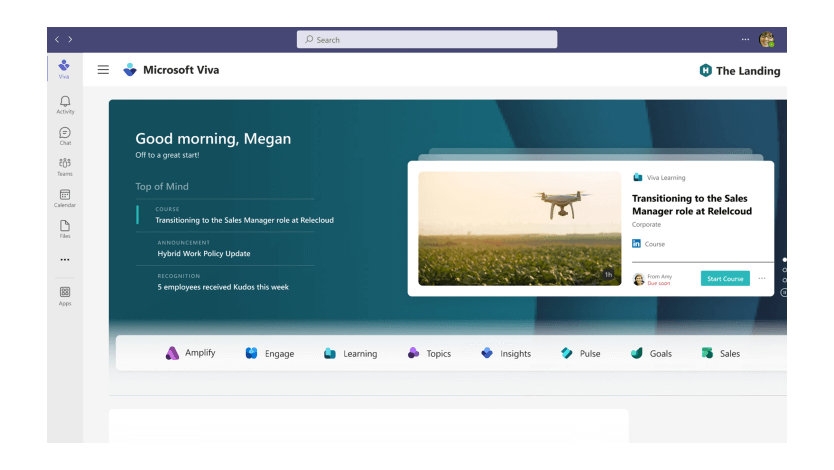Open the Engage app
834x470 pixels.
270,354
